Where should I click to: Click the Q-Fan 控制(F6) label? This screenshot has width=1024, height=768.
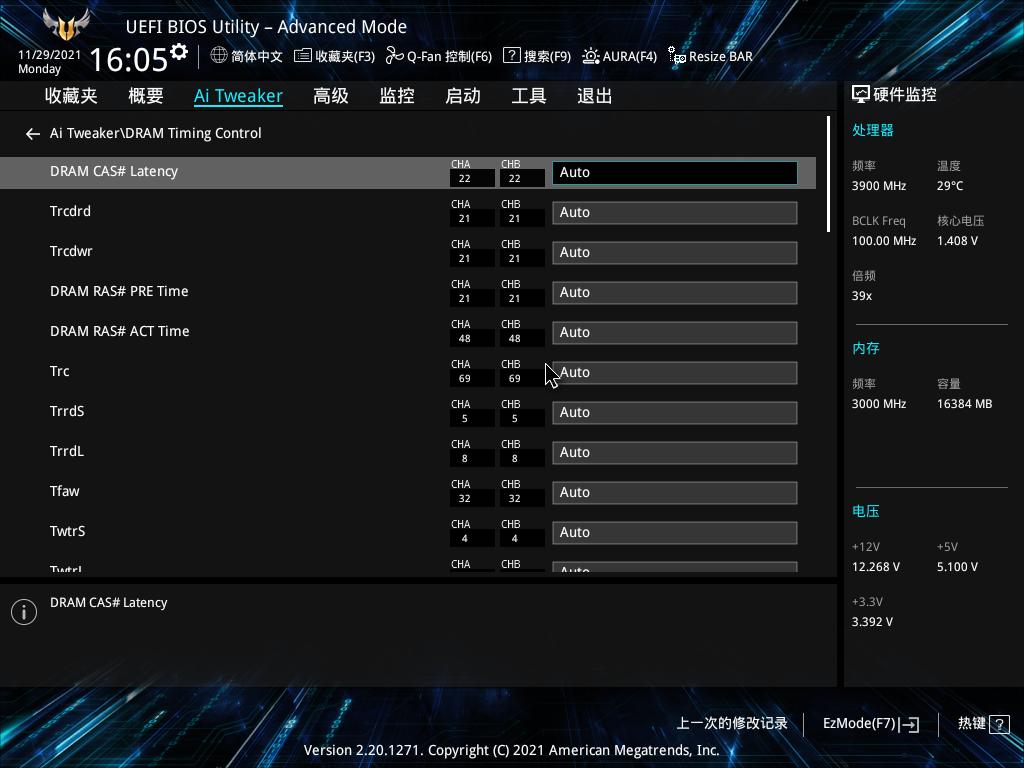(x=449, y=56)
